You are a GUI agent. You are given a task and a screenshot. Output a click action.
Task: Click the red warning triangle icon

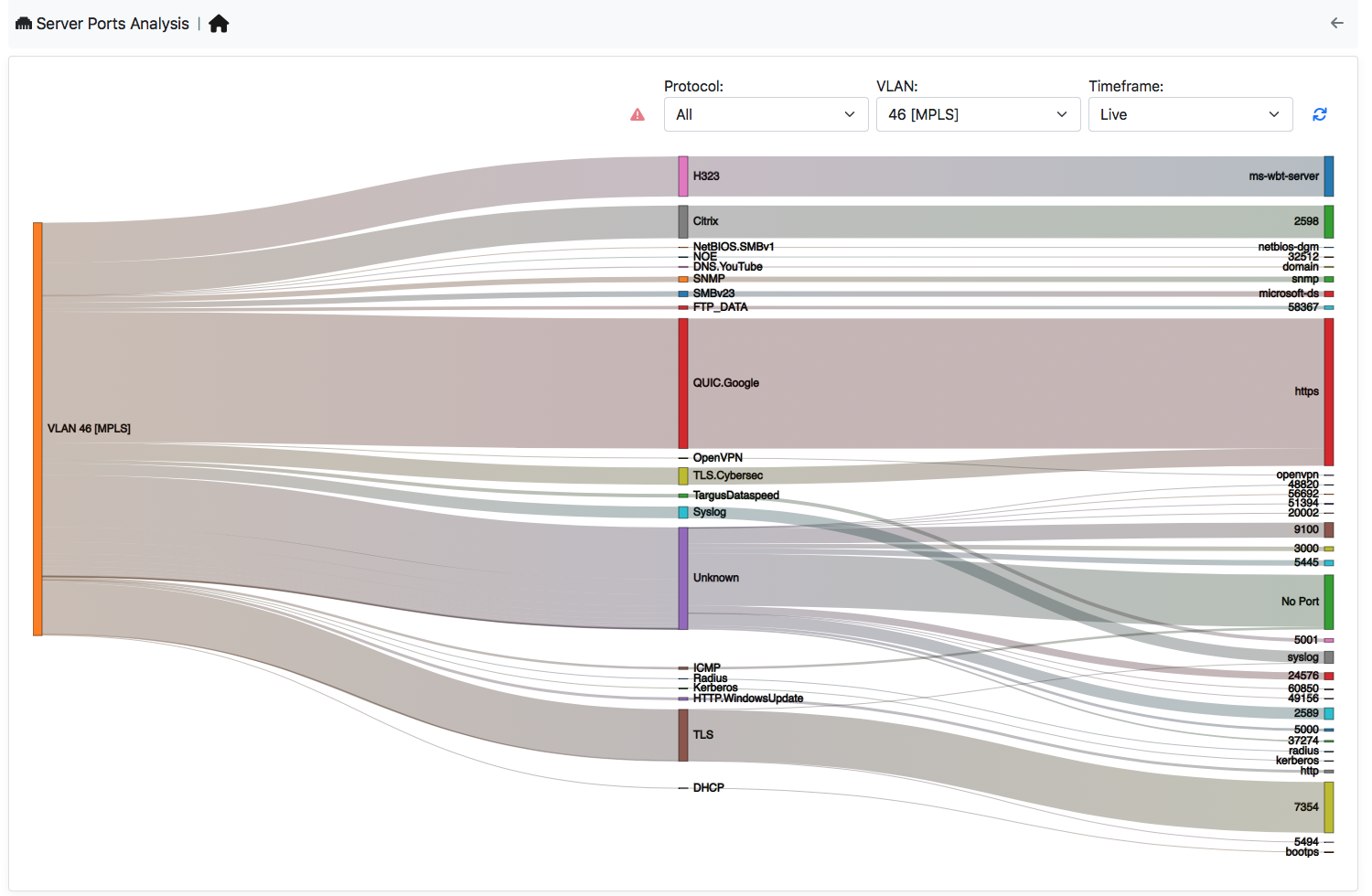pyautogui.click(x=638, y=114)
